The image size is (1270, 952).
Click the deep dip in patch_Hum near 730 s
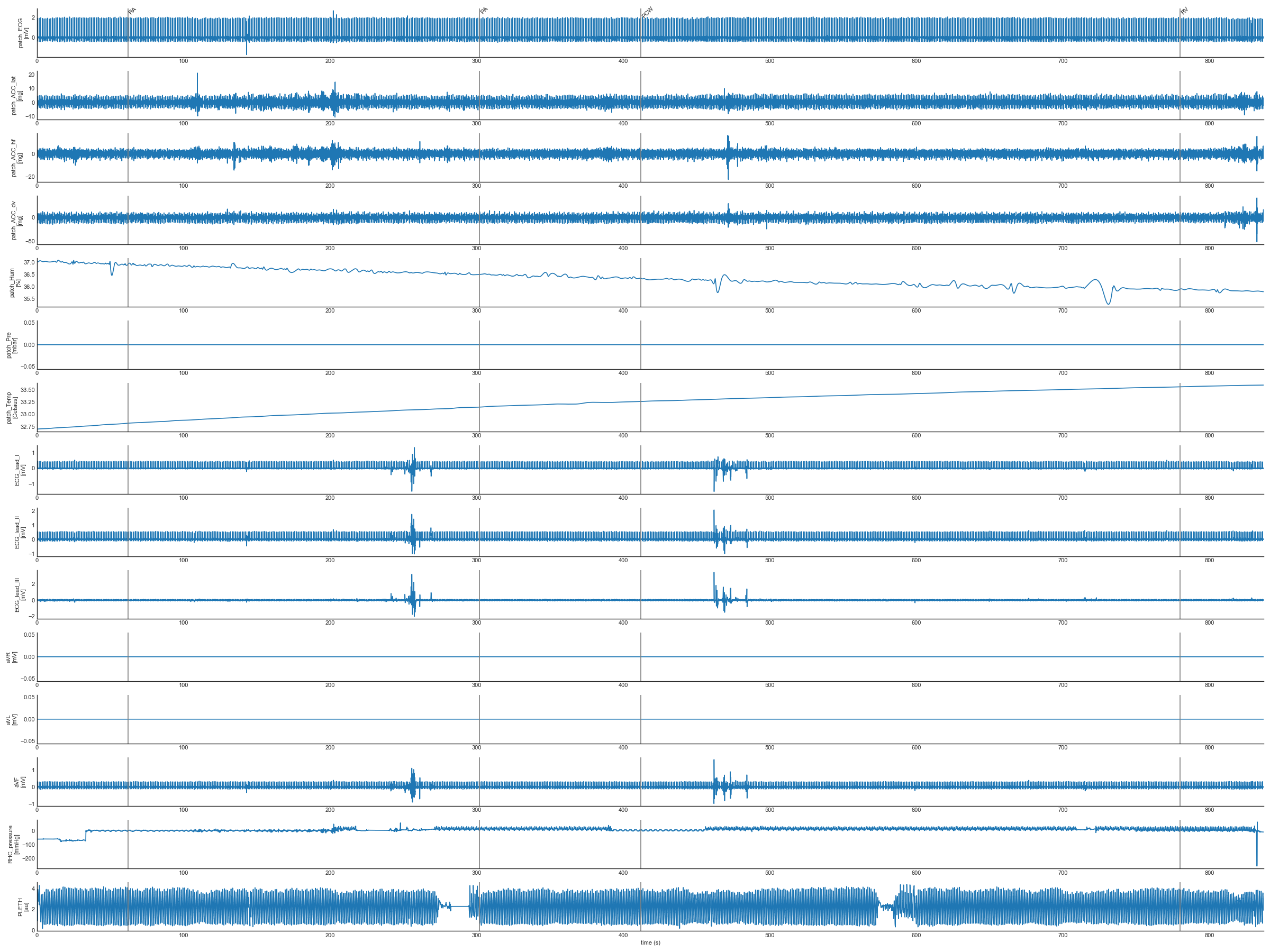[x=1108, y=303]
